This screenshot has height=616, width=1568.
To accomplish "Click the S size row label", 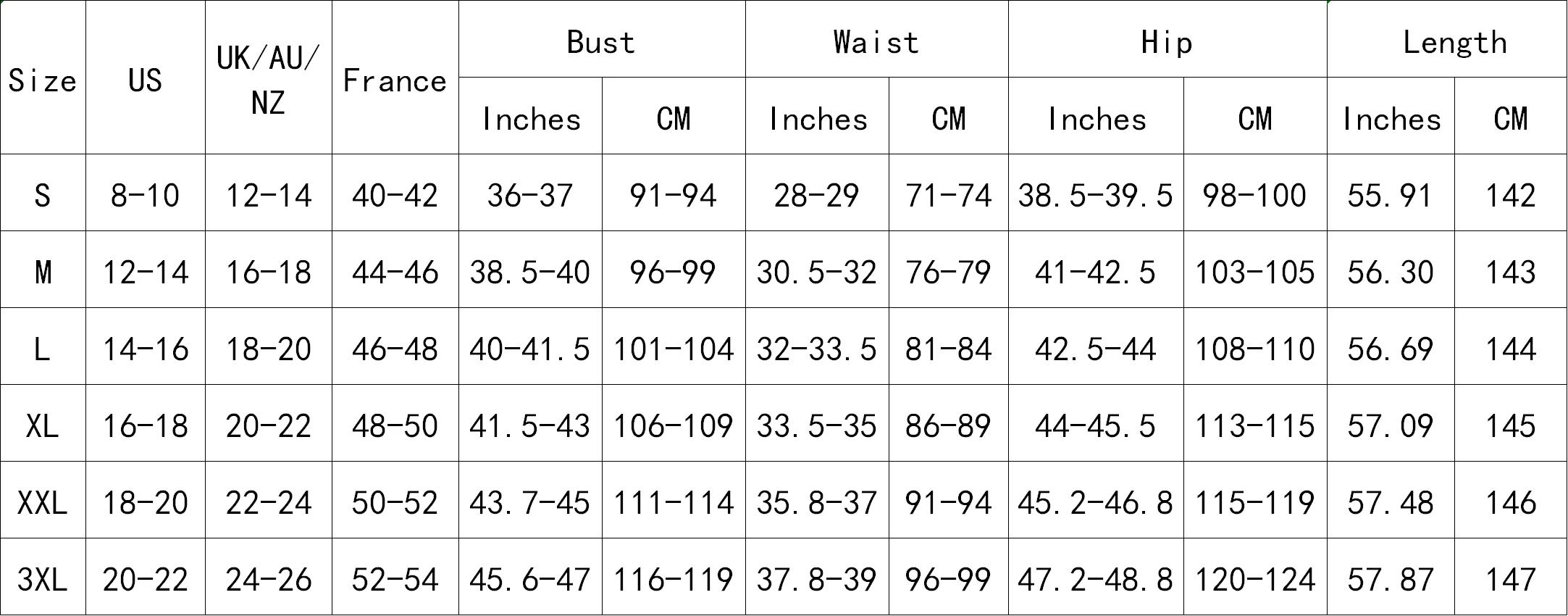I will [43, 193].
